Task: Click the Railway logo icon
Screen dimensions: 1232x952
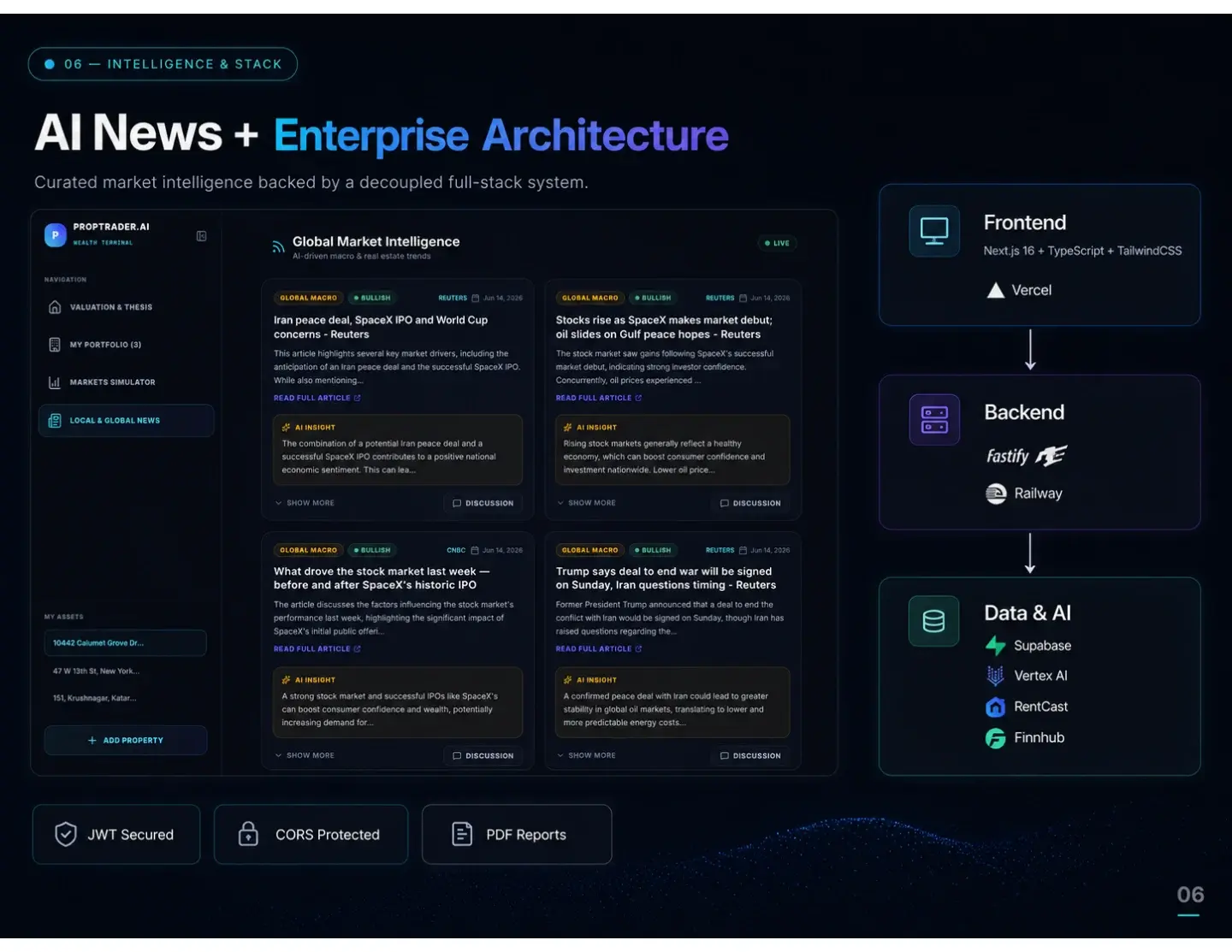Action: pyautogui.click(x=996, y=494)
